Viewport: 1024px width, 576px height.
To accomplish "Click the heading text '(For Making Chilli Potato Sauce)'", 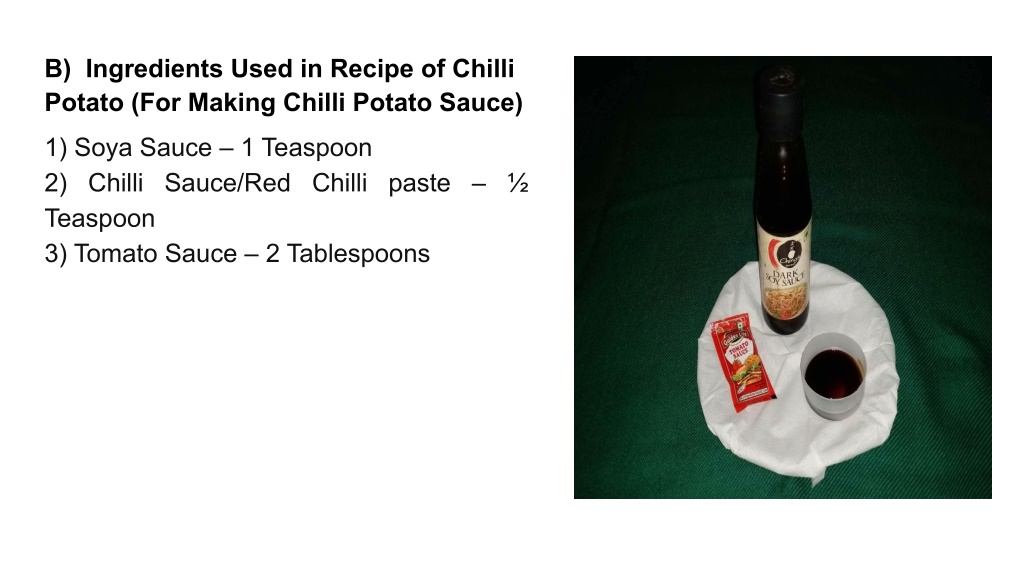I will click(x=327, y=103).
